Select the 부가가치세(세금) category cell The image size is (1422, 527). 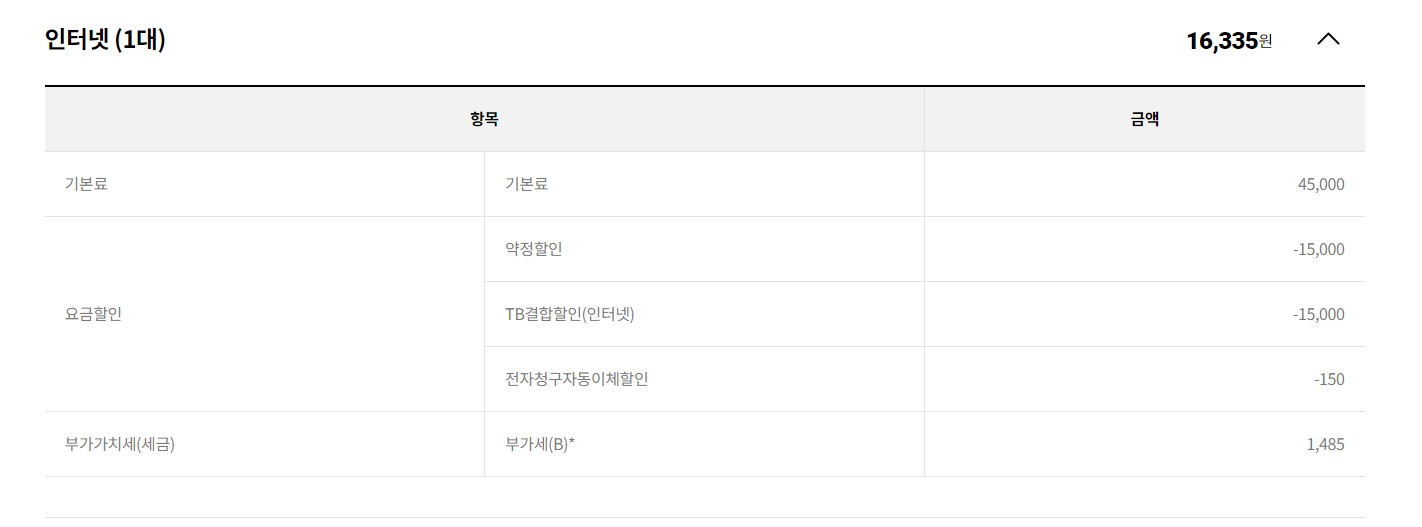click(120, 444)
